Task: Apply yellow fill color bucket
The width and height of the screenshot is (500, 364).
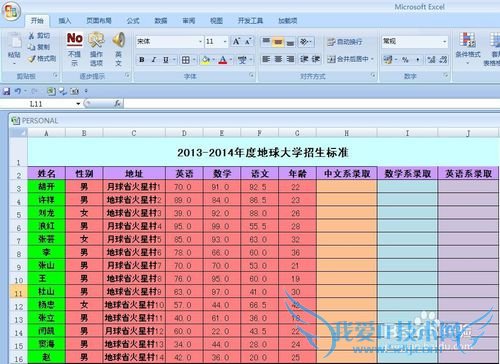Action: [206, 60]
